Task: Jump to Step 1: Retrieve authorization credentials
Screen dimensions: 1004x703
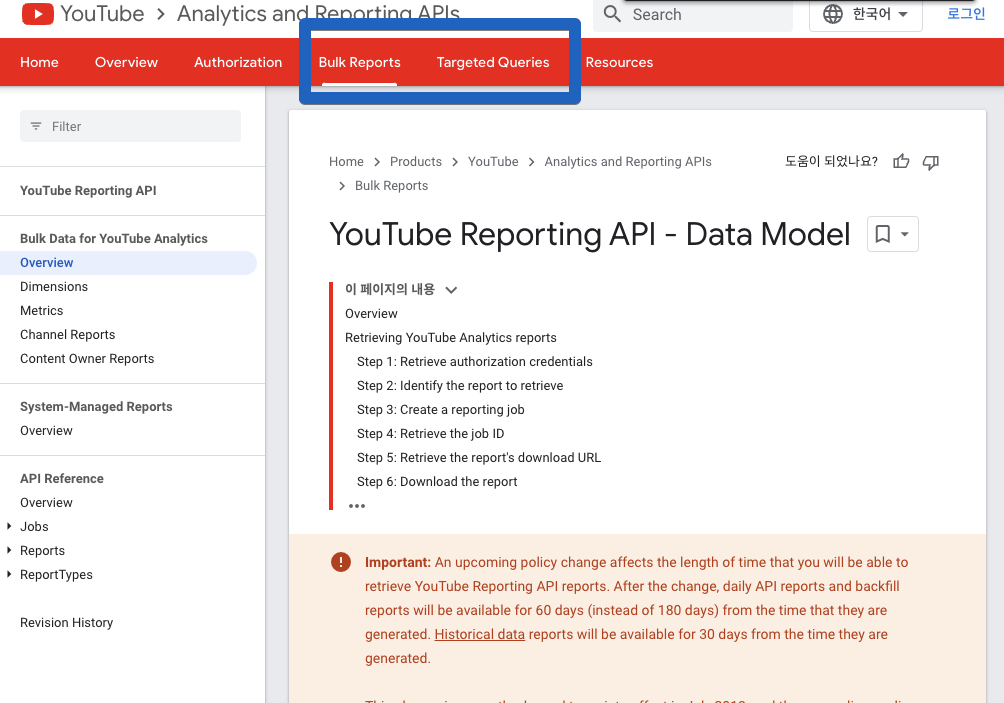Action: (x=474, y=362)
